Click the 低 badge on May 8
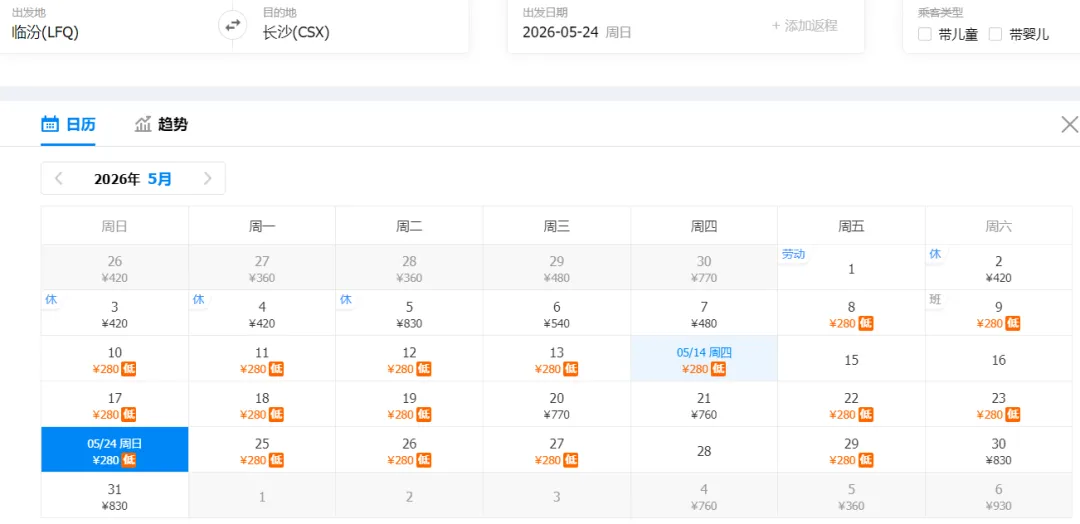The height and width of the screenshot is (524, 1080). pos(866,323)
